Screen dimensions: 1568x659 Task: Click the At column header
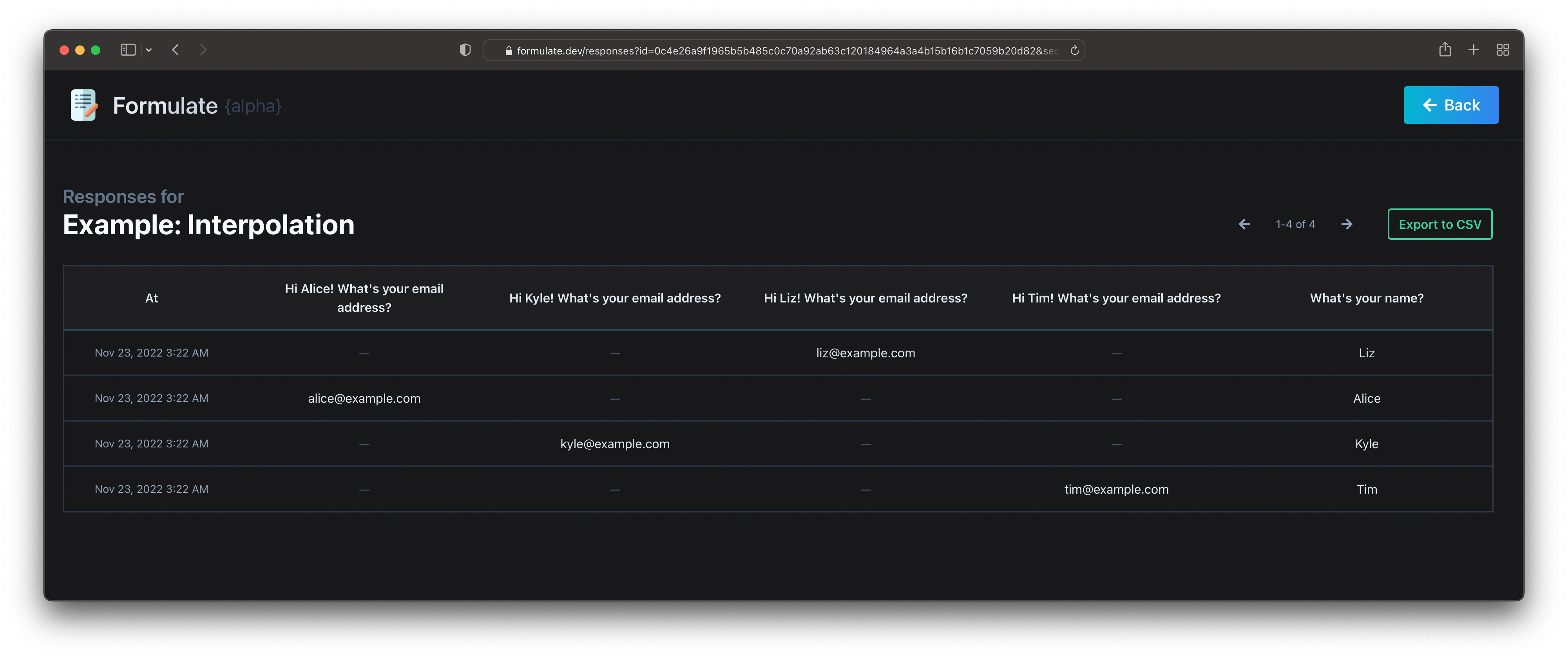(152, 298)
